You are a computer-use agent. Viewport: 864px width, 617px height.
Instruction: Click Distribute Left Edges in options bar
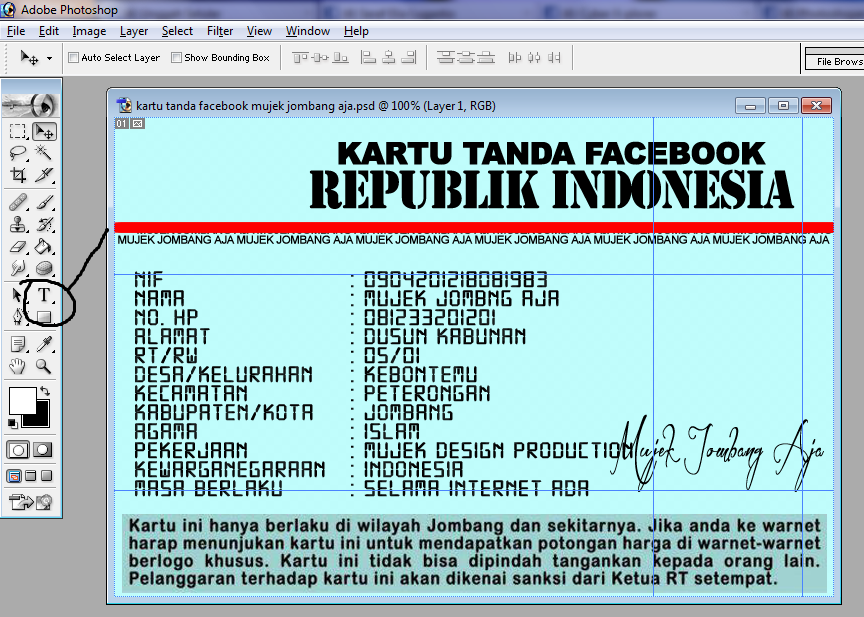pyautogui.click(x=515, y=57)
